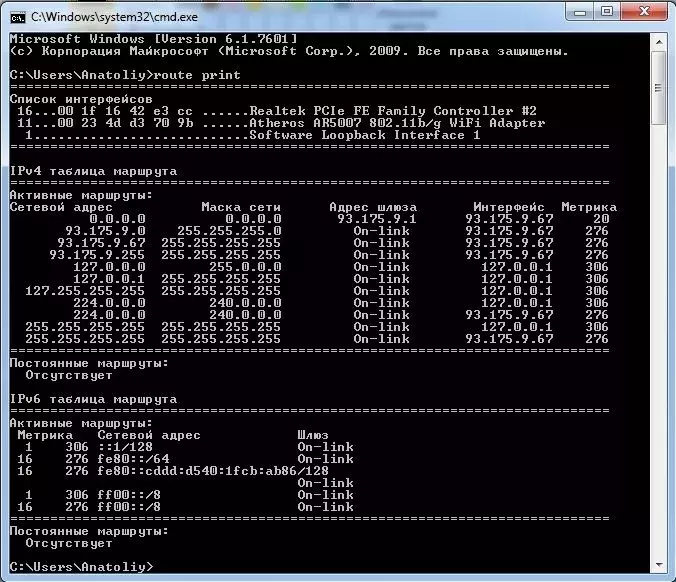Click the scrollbar down arrow
Image resolution: width=676 pixels, height=582 pixels.
(659, 564)
